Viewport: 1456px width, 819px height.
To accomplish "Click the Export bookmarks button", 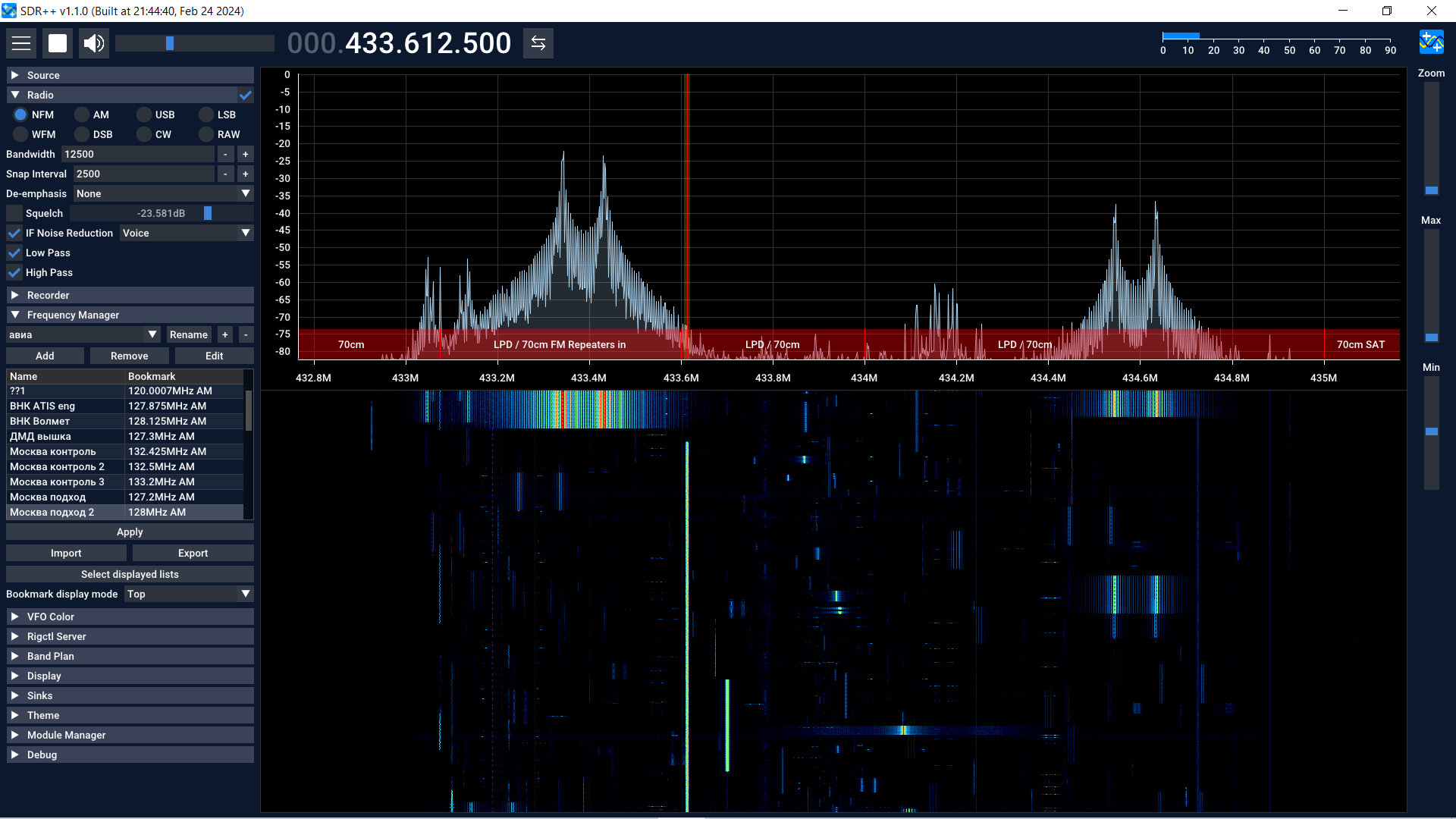I will (193, 553).
